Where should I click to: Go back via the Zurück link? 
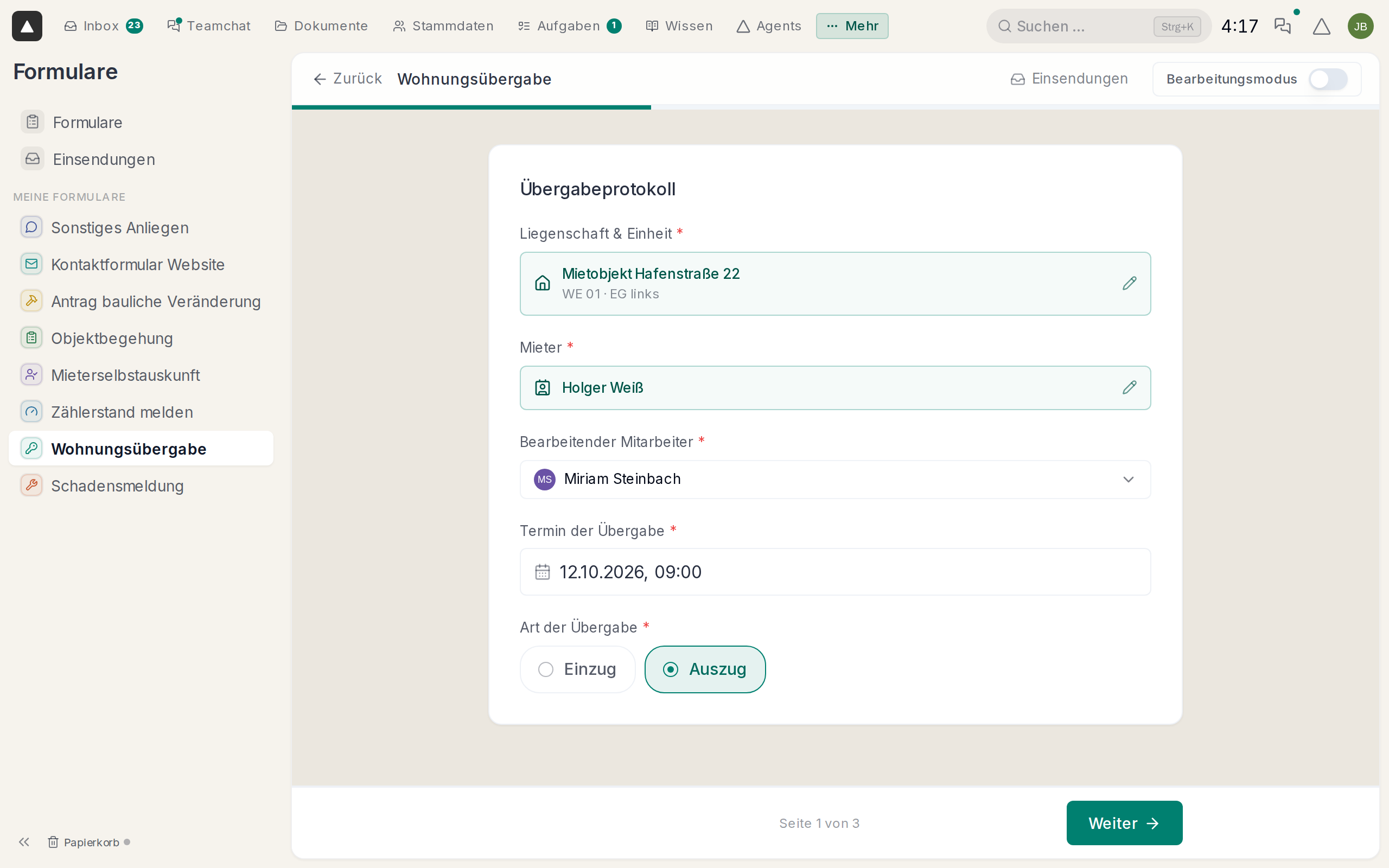click(x=347, y=79)
